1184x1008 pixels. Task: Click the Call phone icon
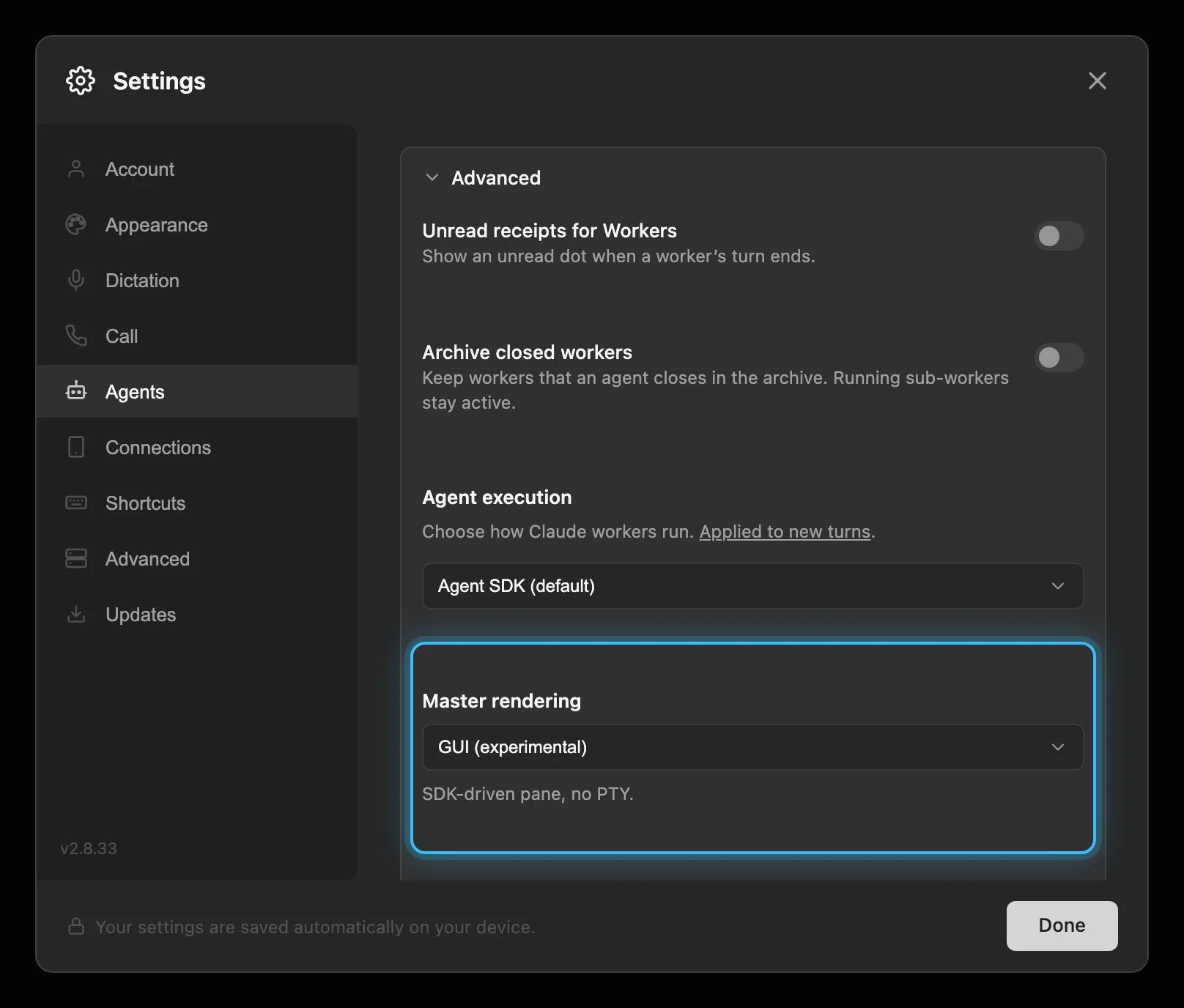tap(76, 336)
